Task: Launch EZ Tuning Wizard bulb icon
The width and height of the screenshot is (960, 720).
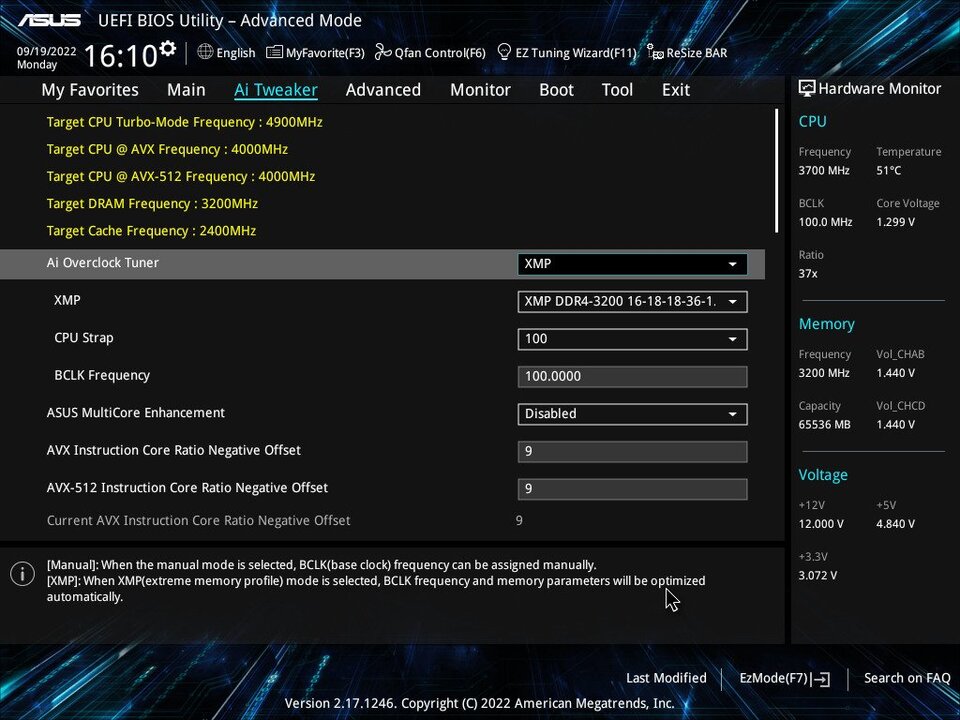Action: (x=504, y=52)
